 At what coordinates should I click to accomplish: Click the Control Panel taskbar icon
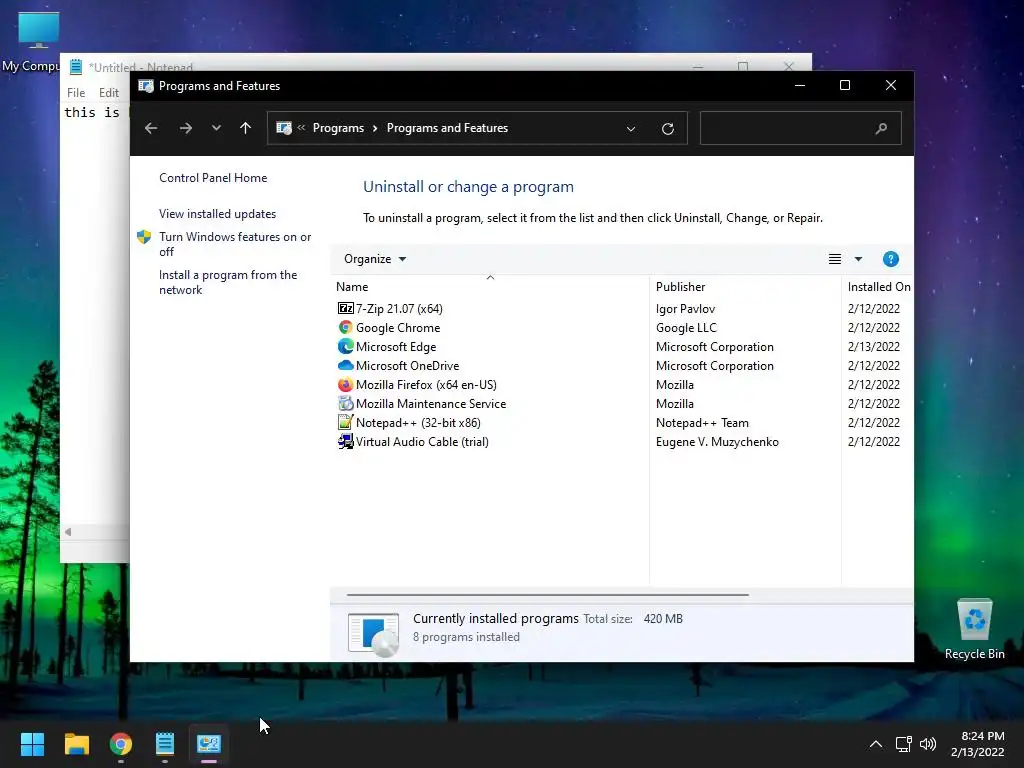[x=209, y=744]
